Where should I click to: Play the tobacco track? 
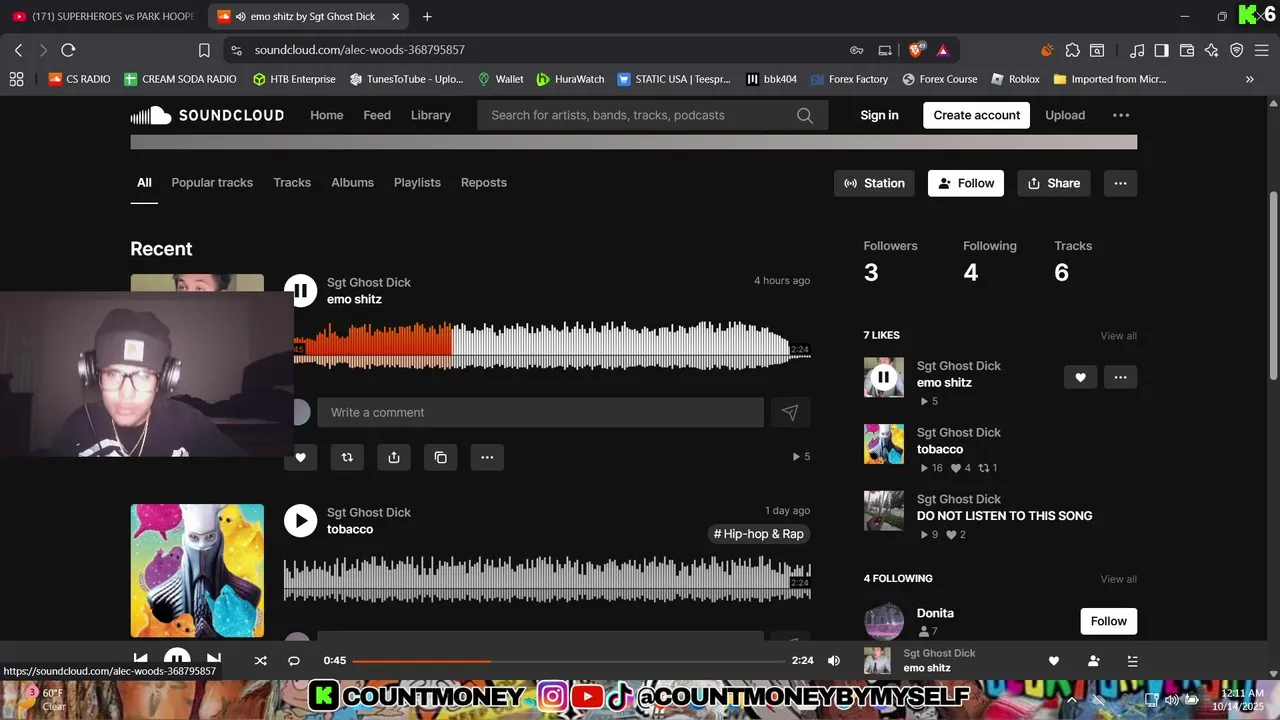tap(300, 520)
